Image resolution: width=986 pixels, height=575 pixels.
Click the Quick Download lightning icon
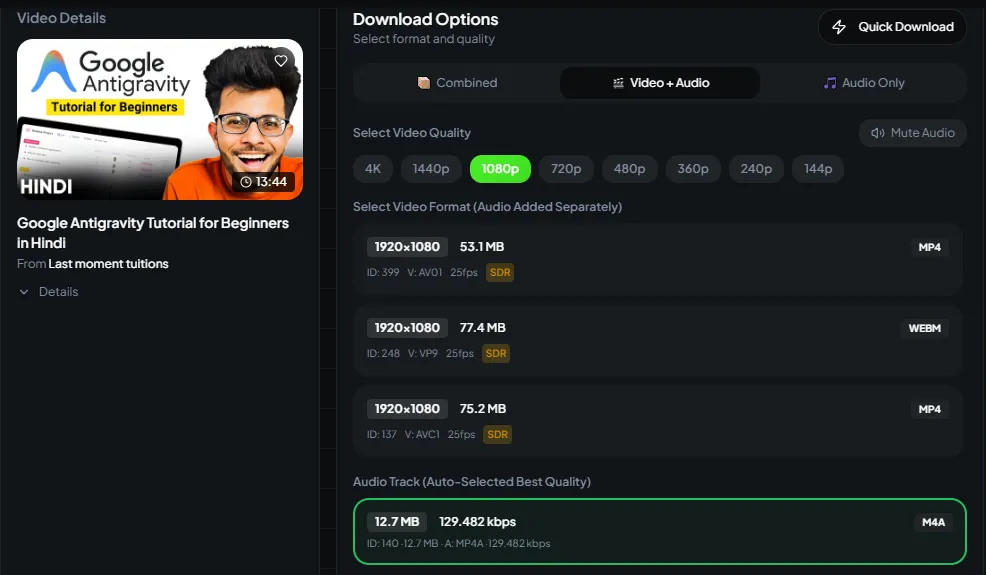[x=839, y=27]
